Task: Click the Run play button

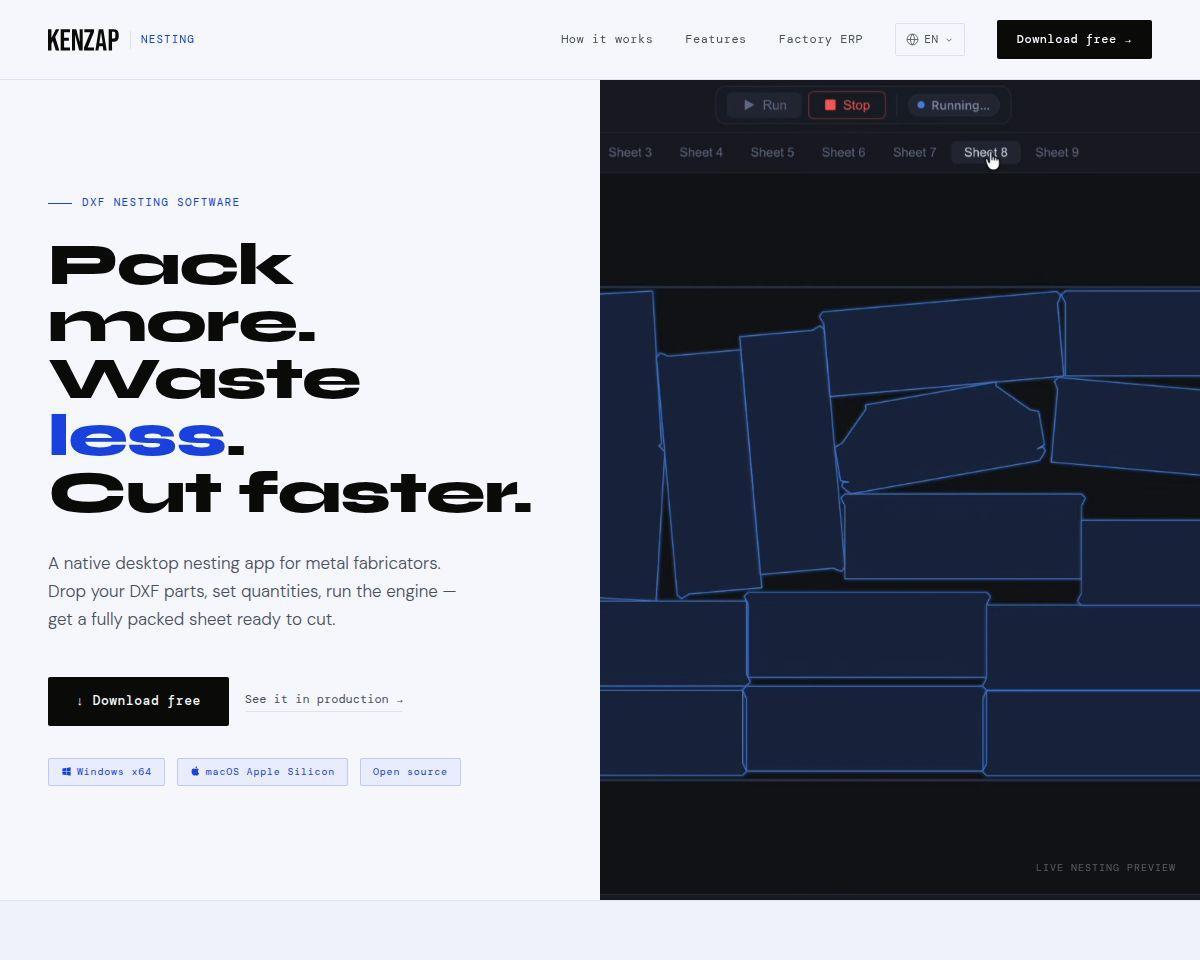Action: tap(764, 105)
